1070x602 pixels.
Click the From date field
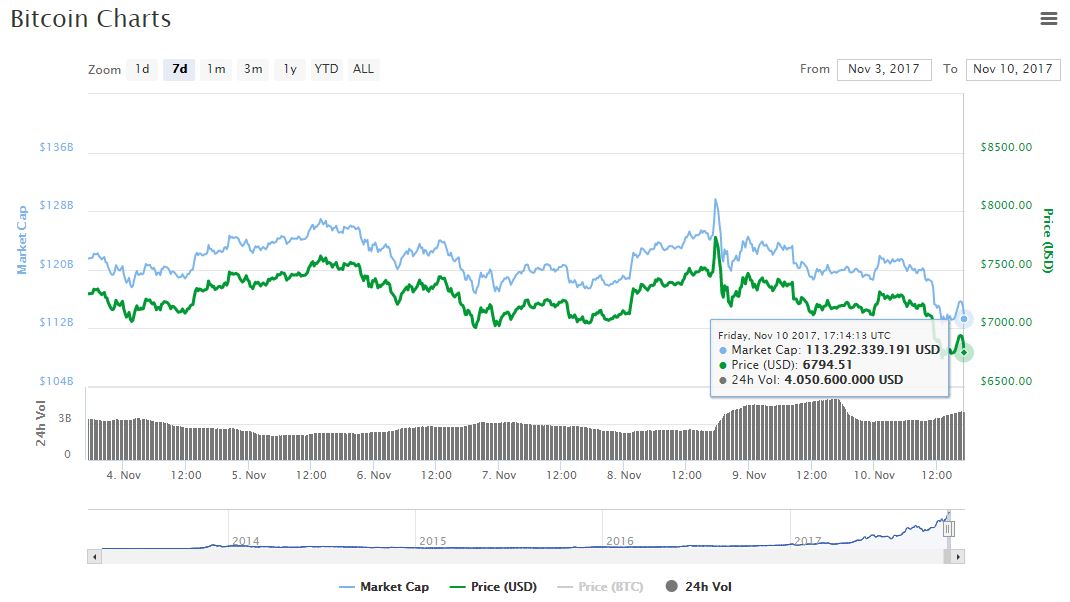[x=883, y=69]
